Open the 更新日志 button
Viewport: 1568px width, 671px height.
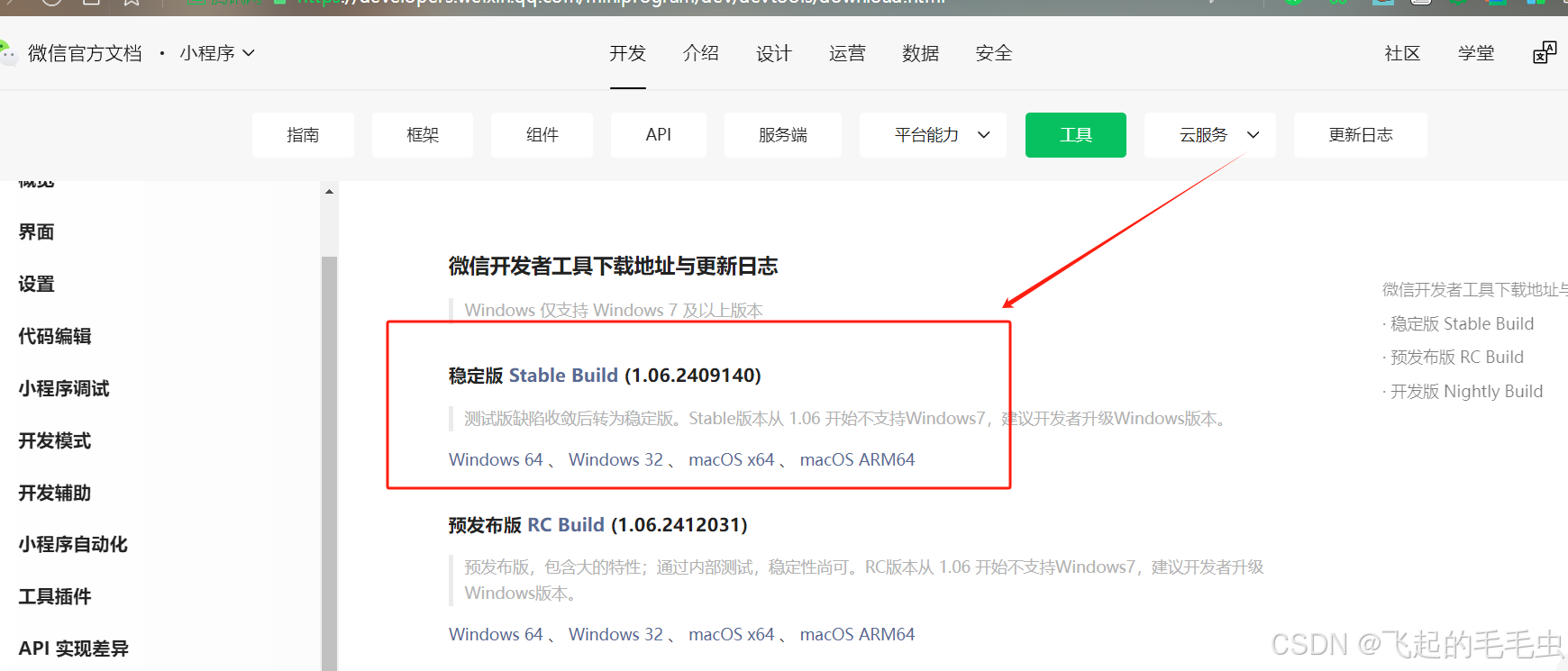(1361, 135)
